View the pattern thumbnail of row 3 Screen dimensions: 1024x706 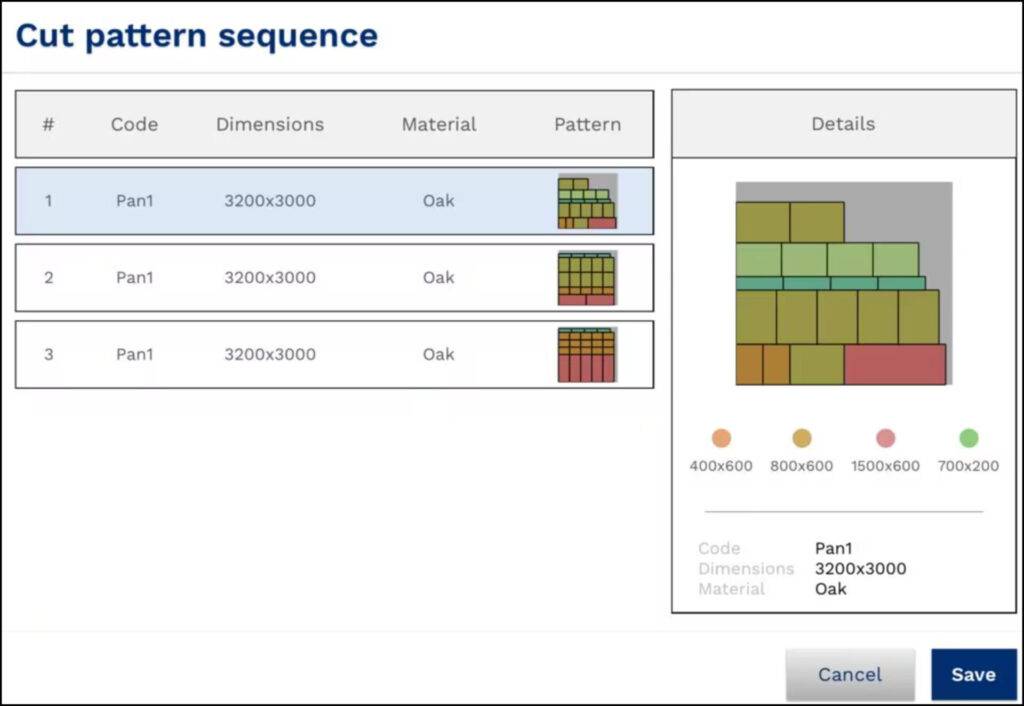[x=588, y=354]
